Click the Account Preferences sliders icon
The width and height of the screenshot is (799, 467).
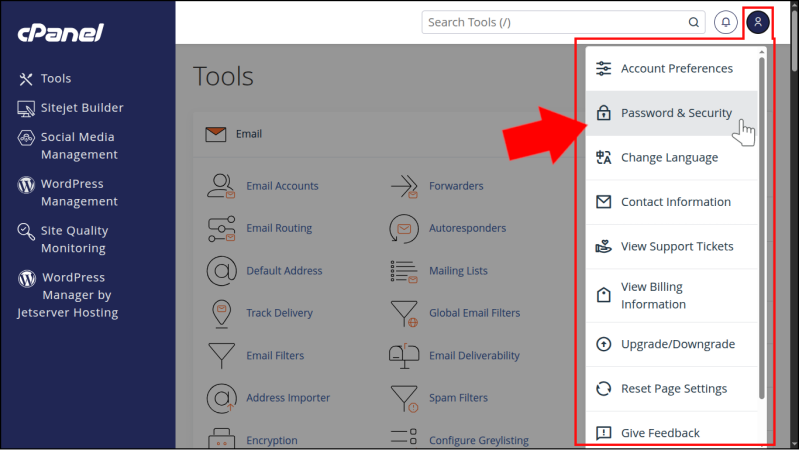(603, 68)
